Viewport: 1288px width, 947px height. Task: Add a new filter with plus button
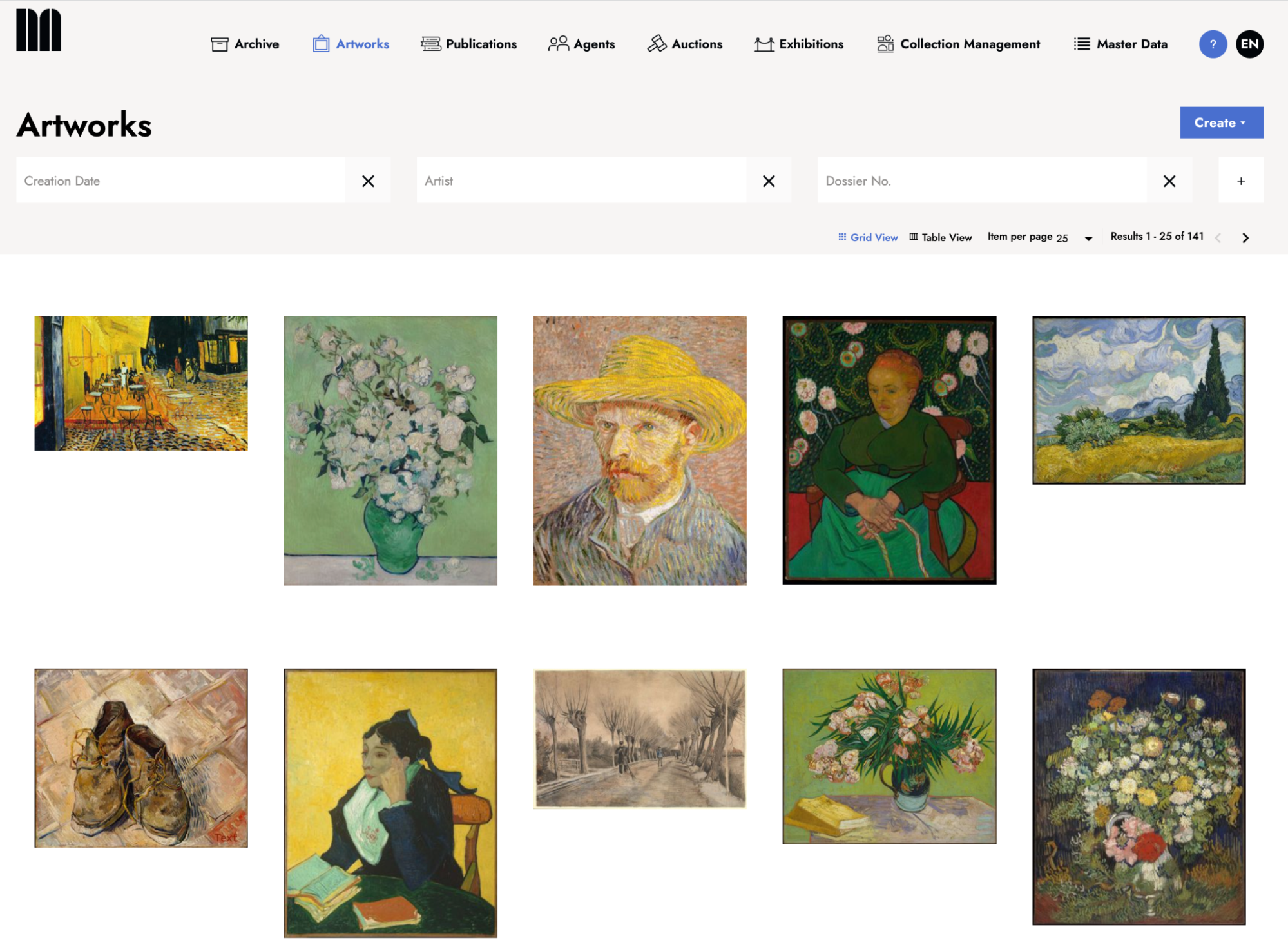1241,181
